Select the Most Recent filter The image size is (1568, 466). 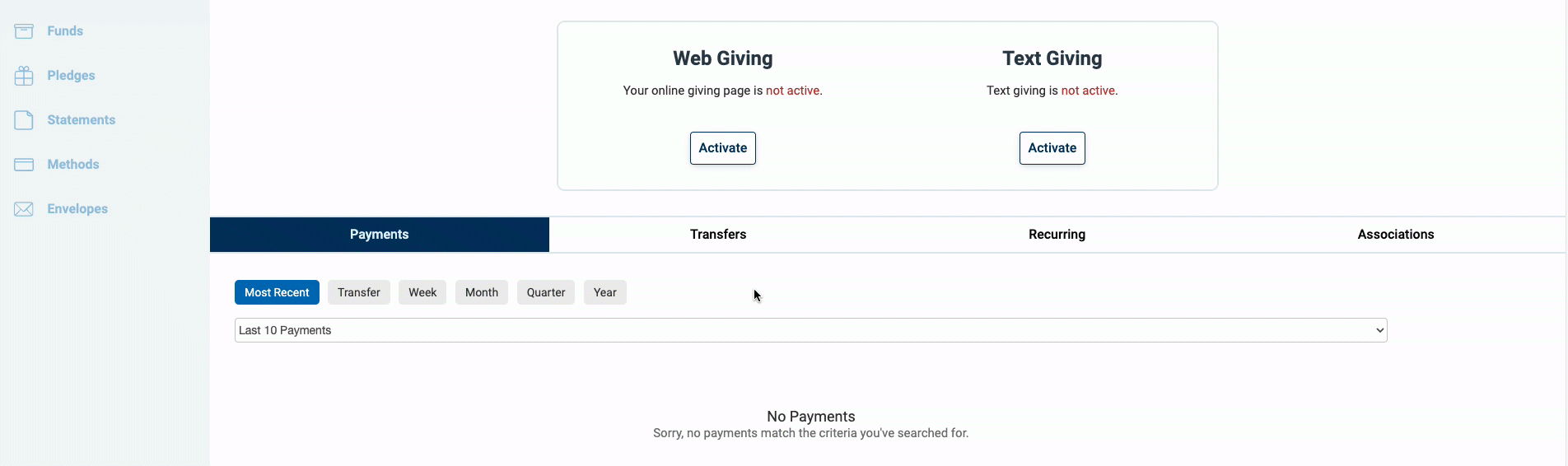pos(277,292)
